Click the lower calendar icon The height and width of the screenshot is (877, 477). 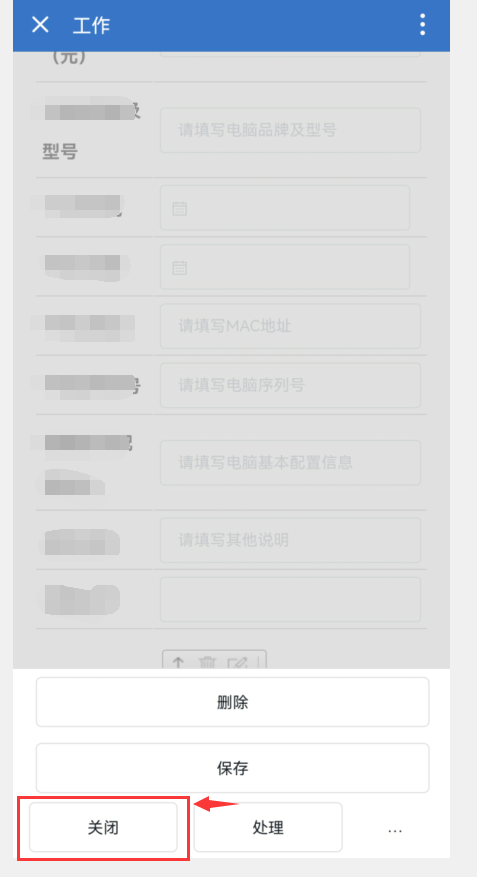point(180,268)
